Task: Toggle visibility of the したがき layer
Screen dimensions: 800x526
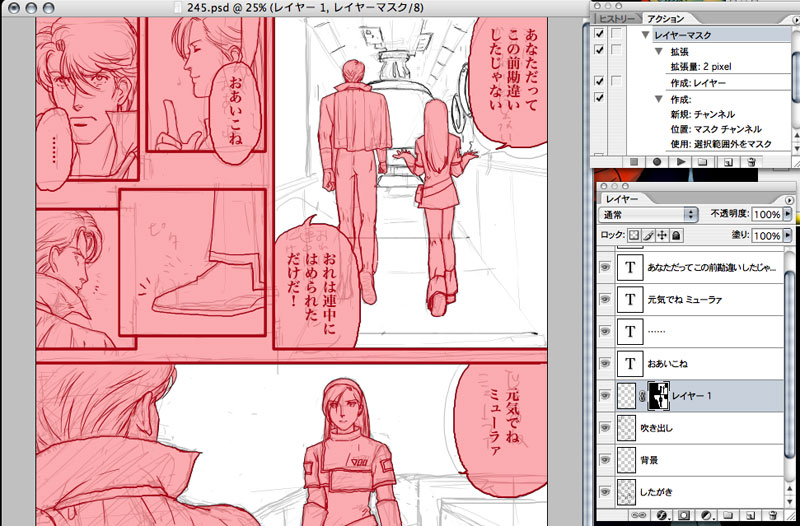Action: coord(603,492)
